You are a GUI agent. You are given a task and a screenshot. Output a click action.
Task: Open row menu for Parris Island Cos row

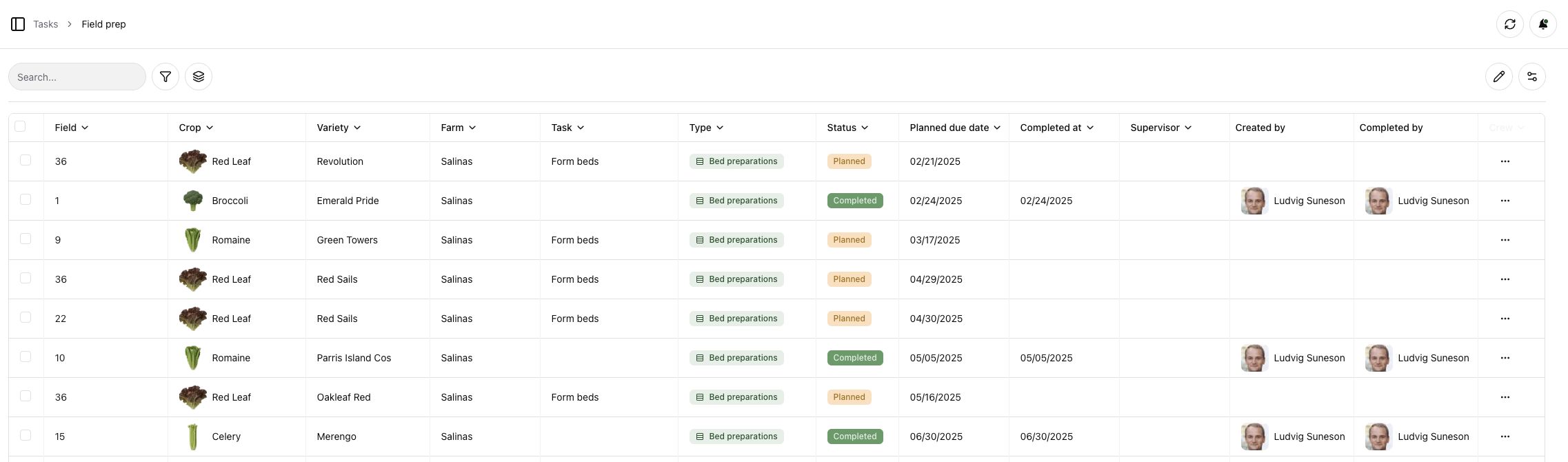pyautogui.click(x=1505, y=358)
